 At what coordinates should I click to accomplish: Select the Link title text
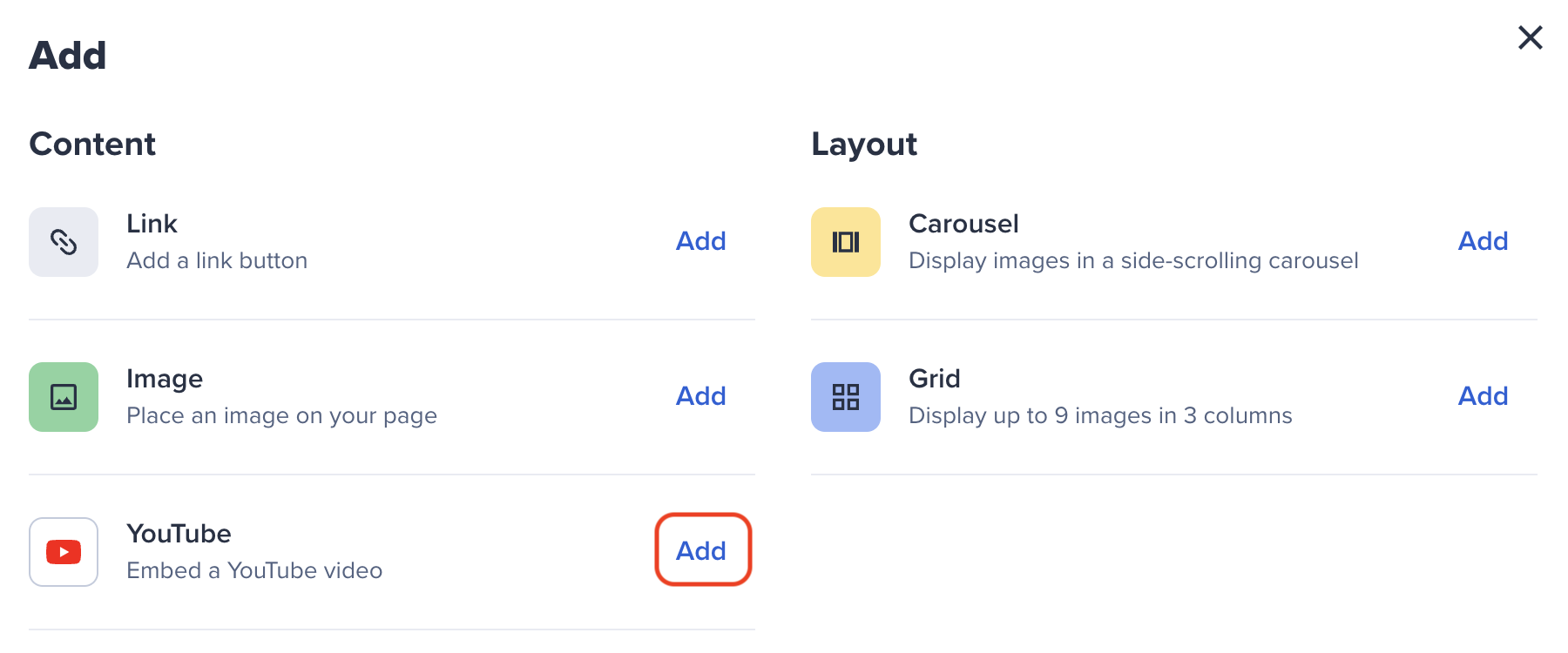(152, 224)
